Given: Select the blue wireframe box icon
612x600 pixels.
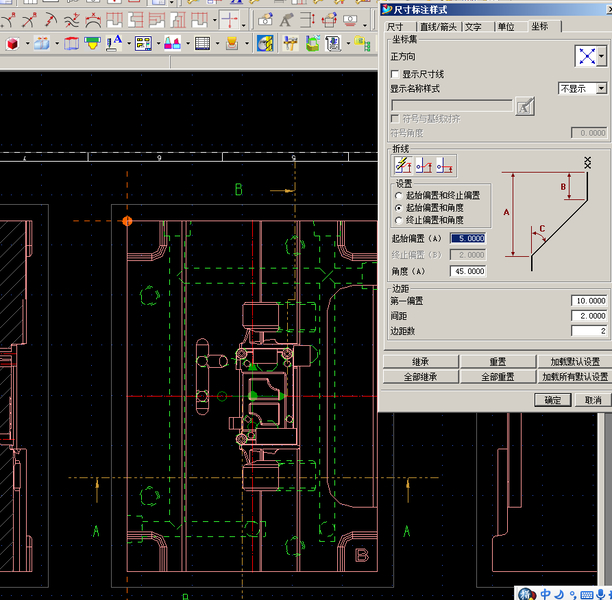Looking at the screenshot, I should coord(71,43).
